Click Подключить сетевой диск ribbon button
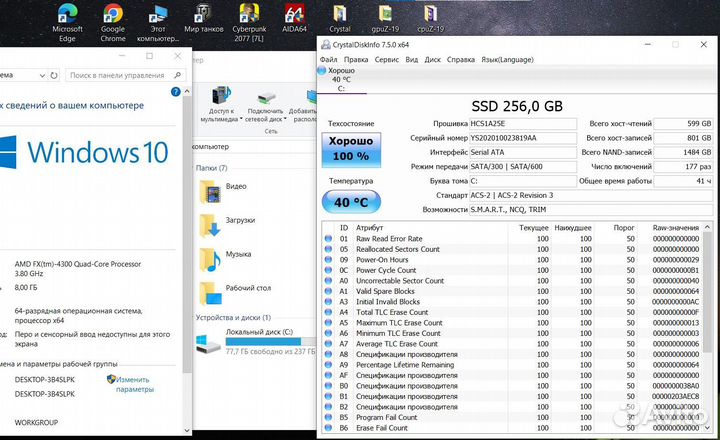 [265, 107]
